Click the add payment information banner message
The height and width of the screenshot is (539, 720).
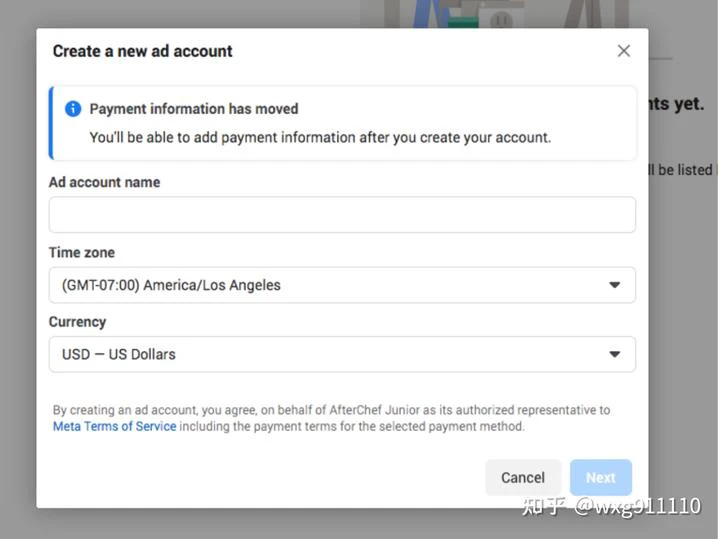pyautogui.click(x=320, y=137)
